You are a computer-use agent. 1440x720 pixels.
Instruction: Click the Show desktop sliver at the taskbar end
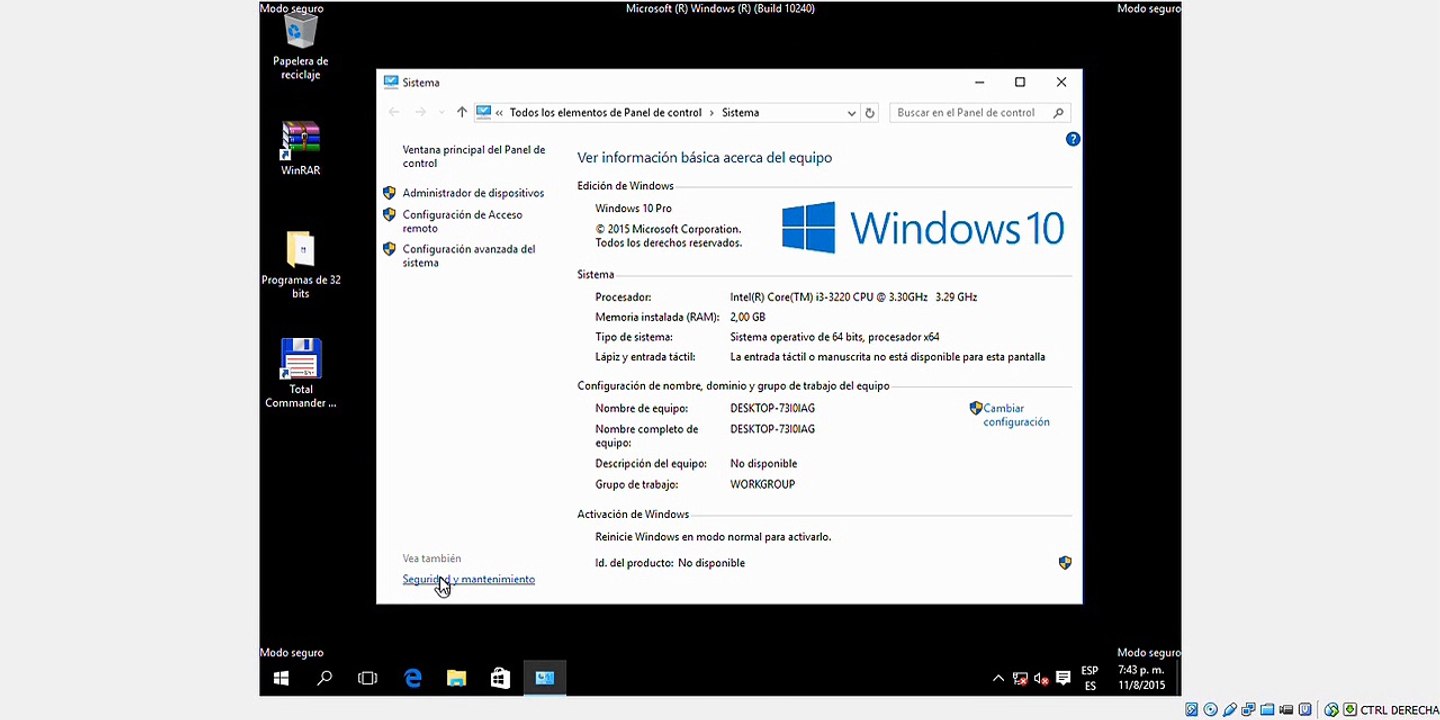pos(1178,678)
